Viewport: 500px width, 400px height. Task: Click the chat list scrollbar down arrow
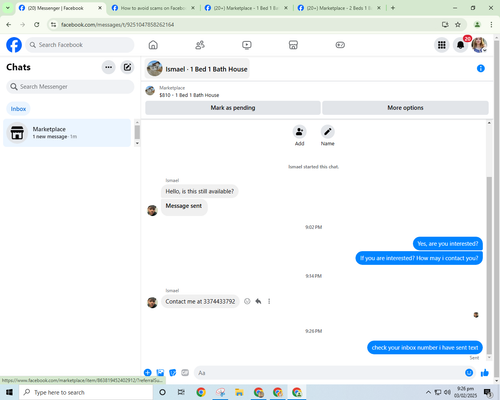pyautogui.click(x=137, y=143)
